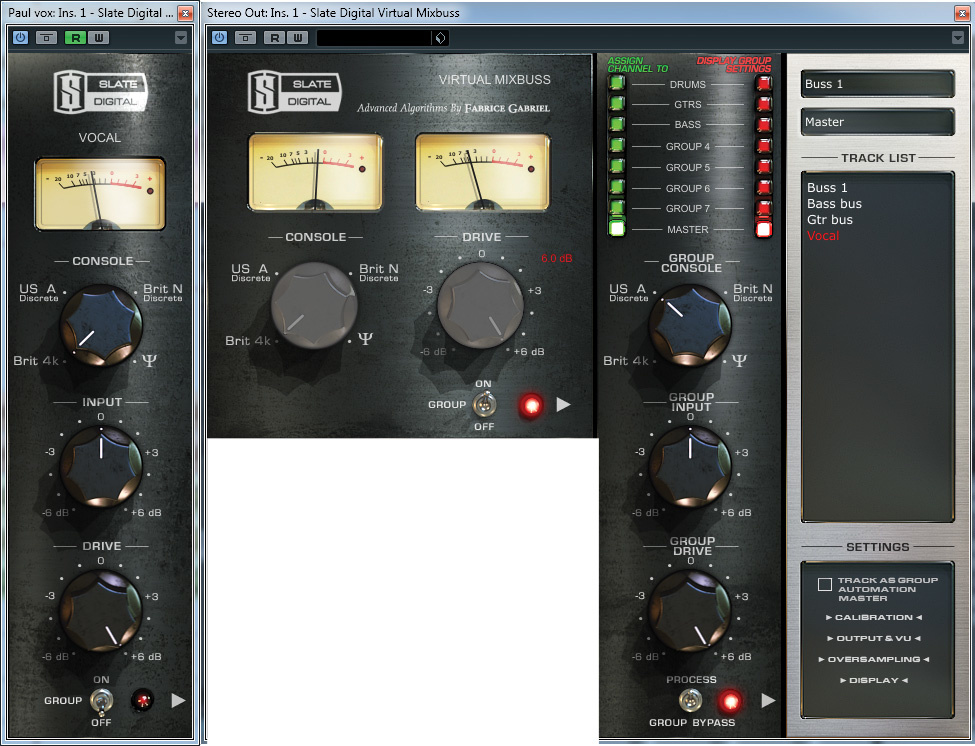Image resolution: width=975 pixels, height=746 pixels.
Task: Open preset browser icon beside preset field
Action: tap(440, 38)
